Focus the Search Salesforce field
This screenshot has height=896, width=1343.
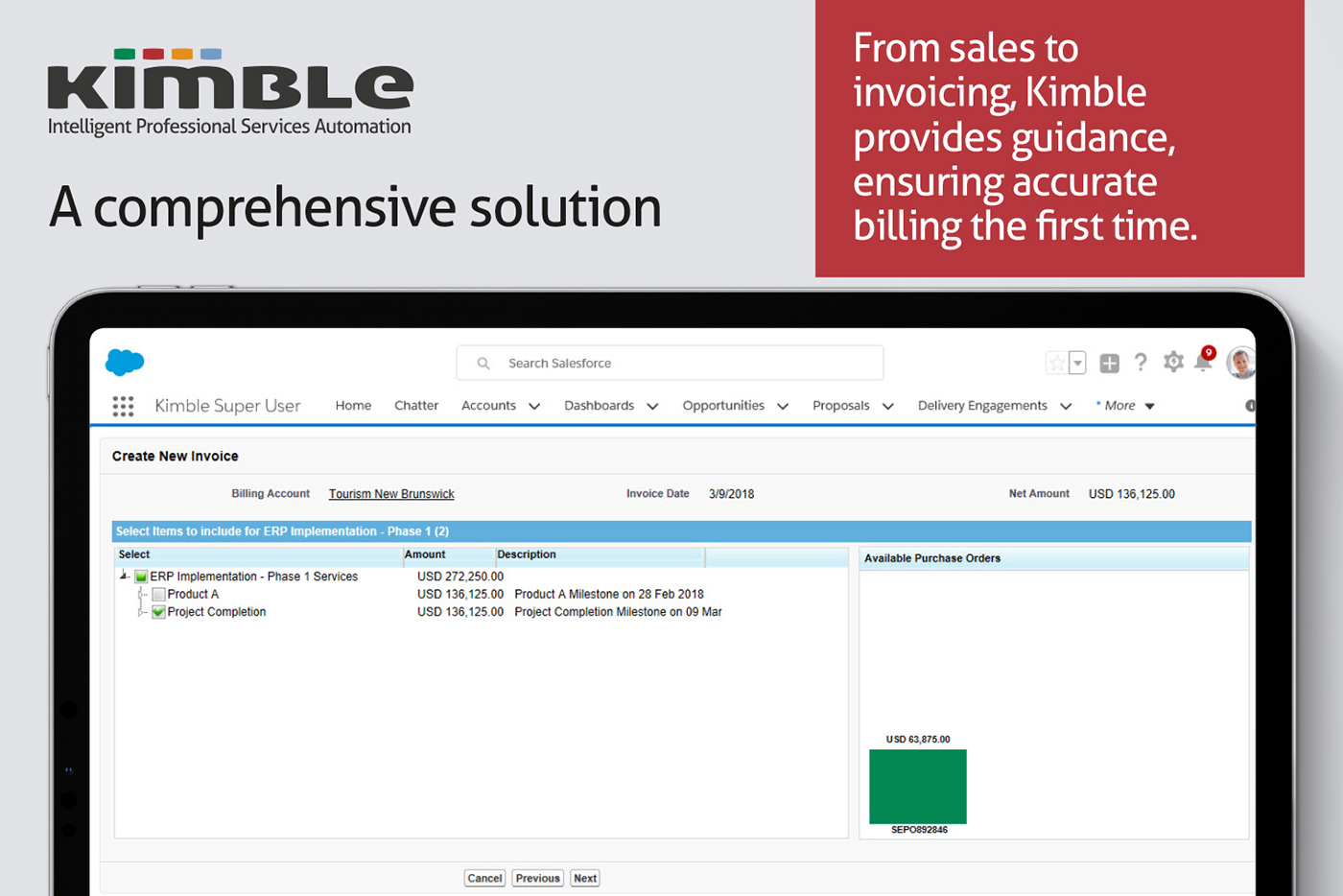click(670, 363)
